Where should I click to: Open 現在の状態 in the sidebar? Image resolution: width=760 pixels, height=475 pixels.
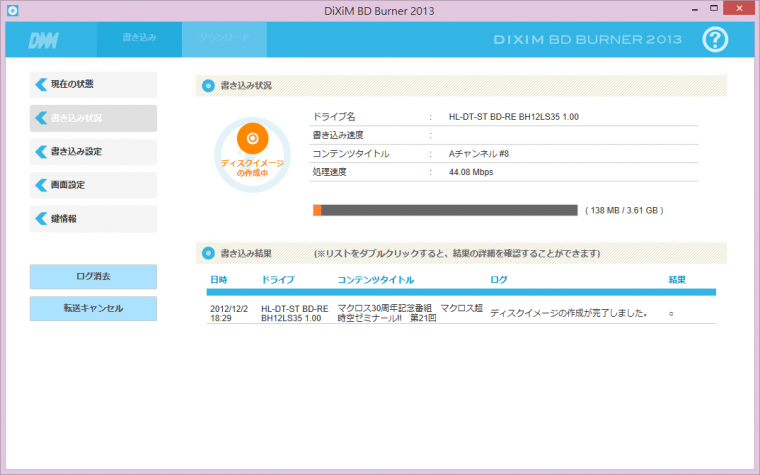pos(93,84)
